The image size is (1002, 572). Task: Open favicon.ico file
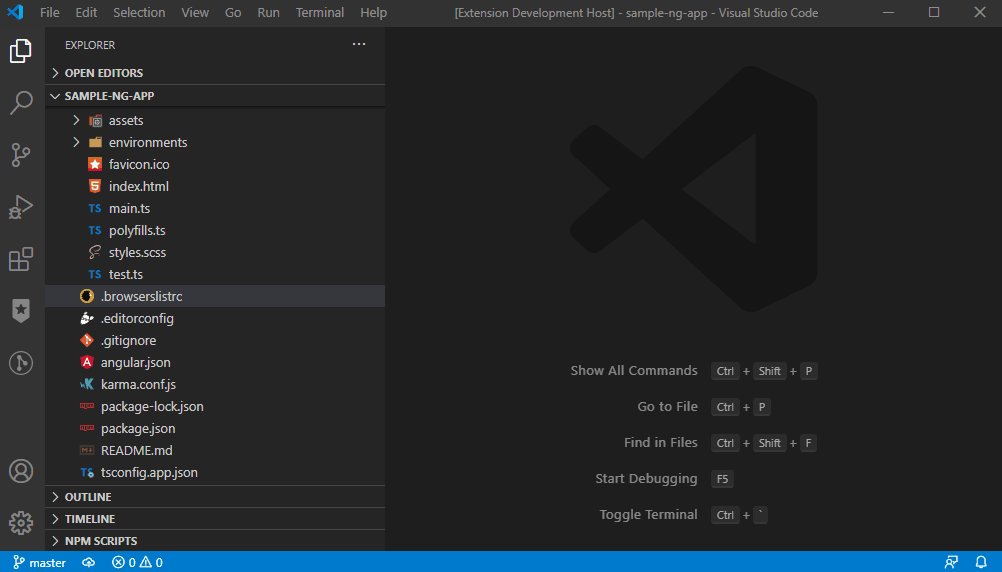[215, 164]
